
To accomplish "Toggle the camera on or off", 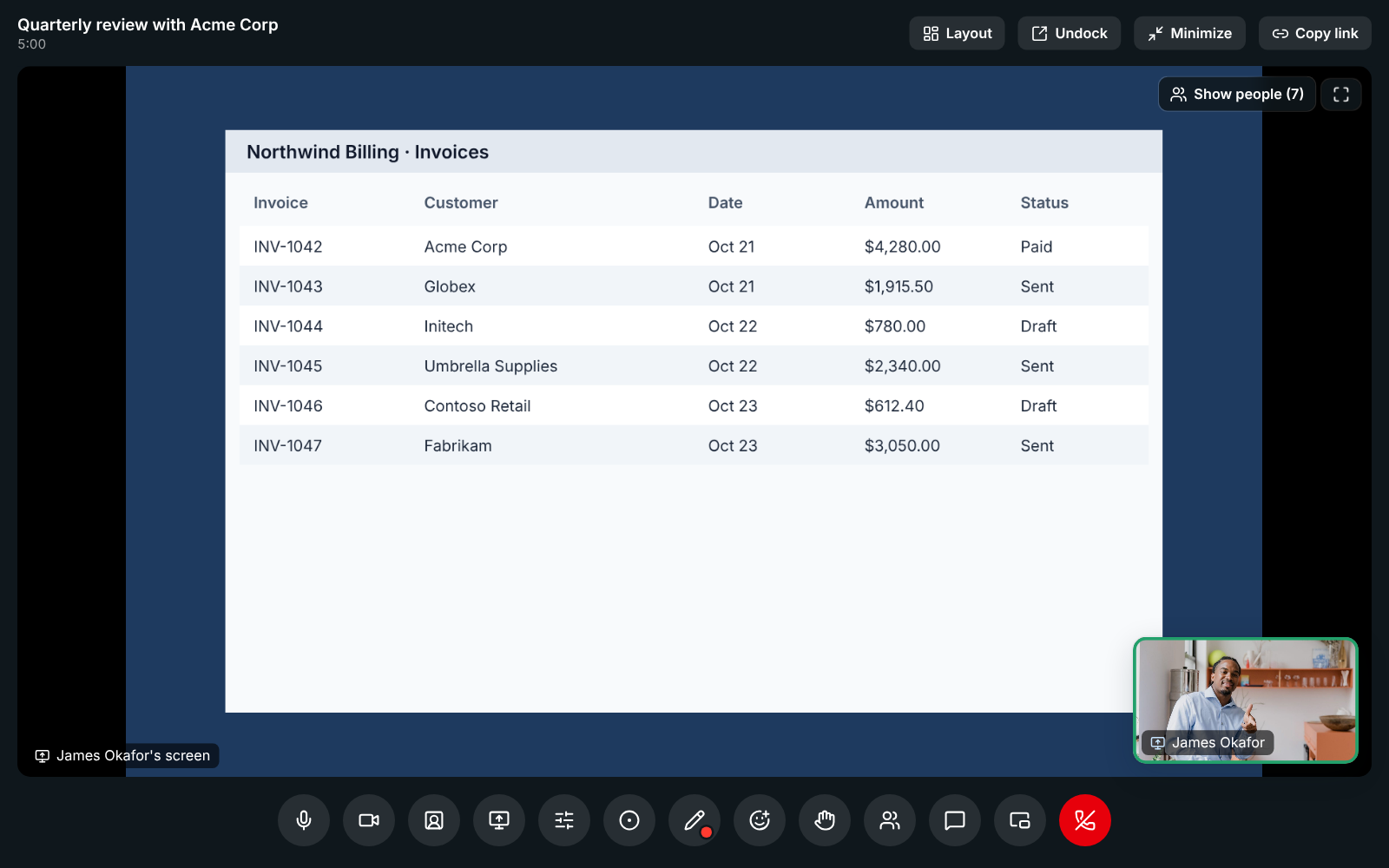I will pos(369,820).
